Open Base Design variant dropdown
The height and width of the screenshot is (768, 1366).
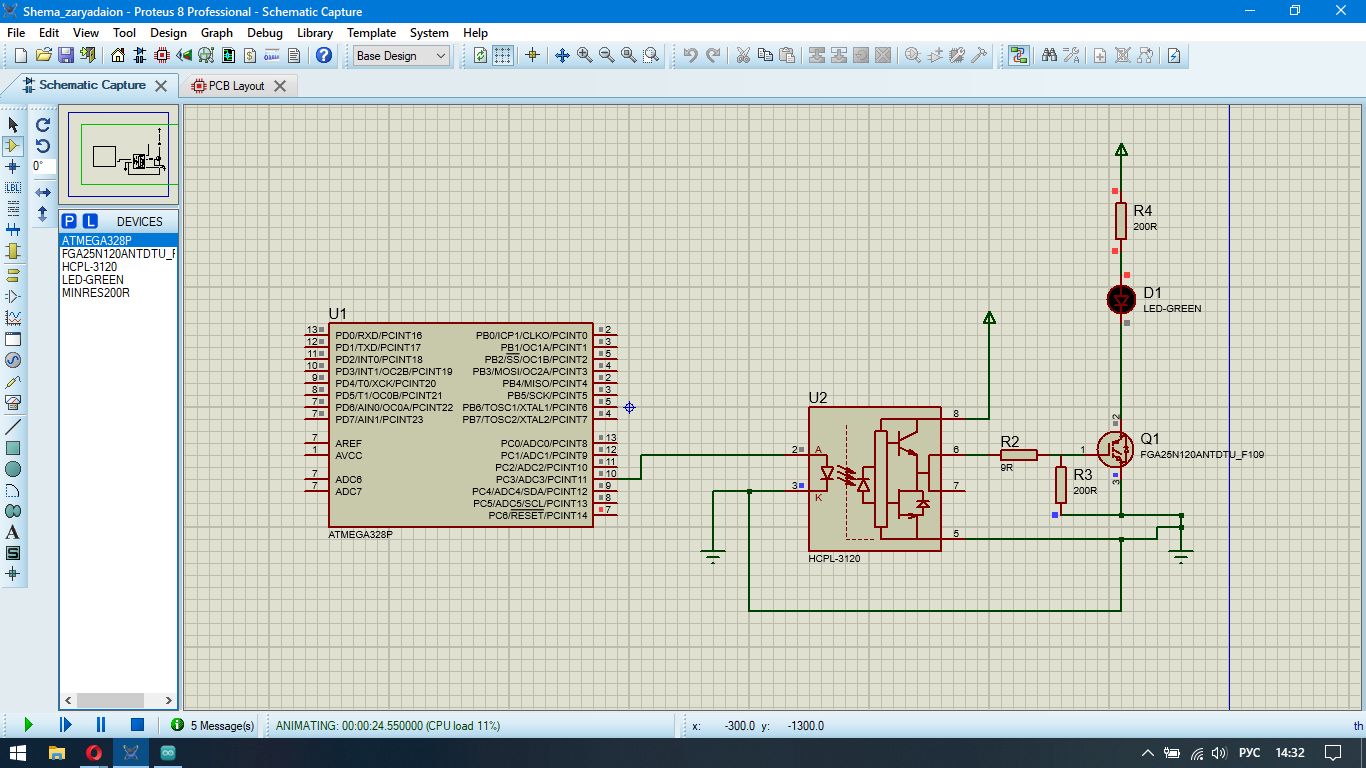(x=402, y=56)
